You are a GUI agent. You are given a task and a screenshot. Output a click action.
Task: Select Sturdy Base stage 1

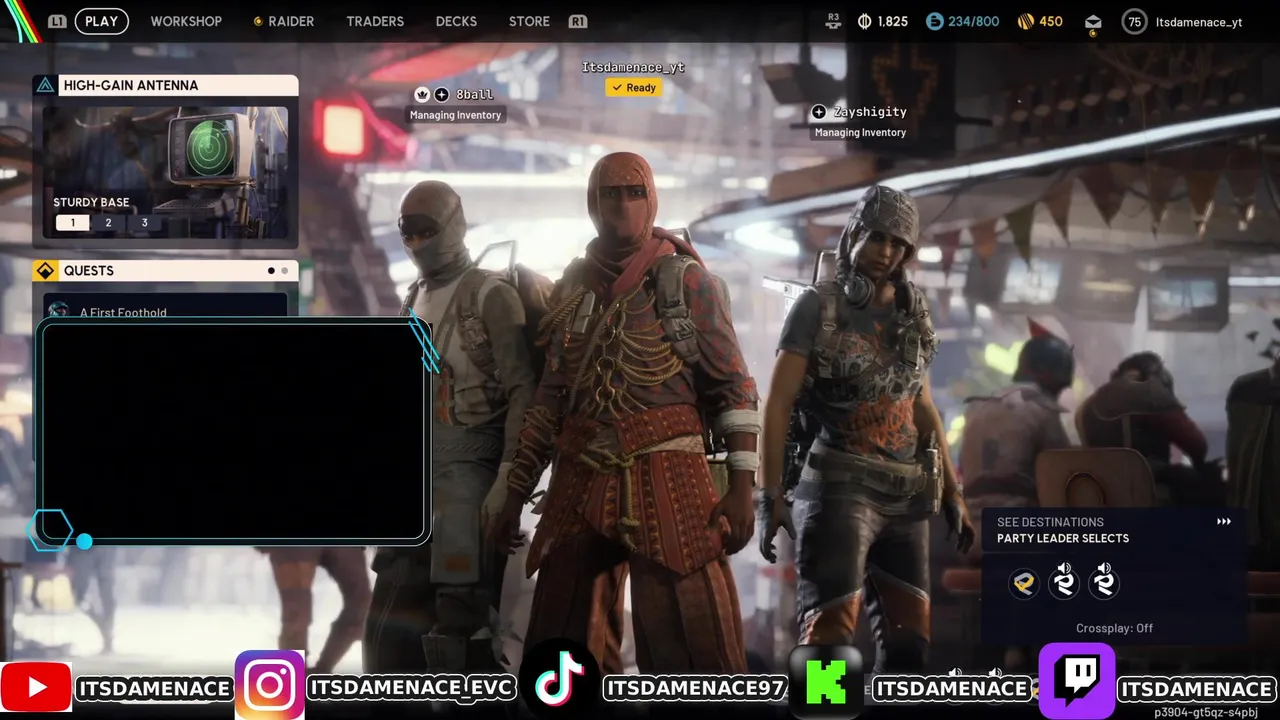point(72,223)
